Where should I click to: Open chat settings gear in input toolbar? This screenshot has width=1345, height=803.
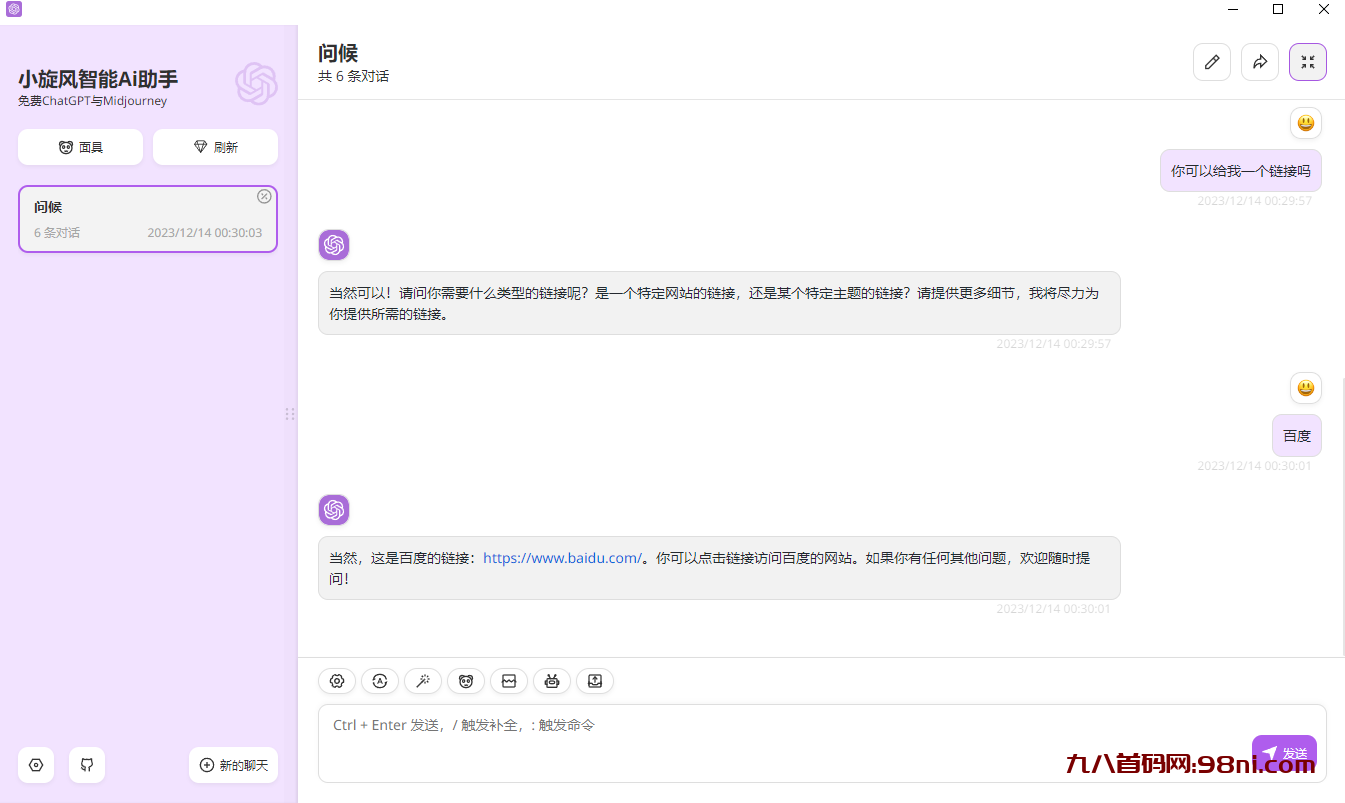(x=337, y=681)
